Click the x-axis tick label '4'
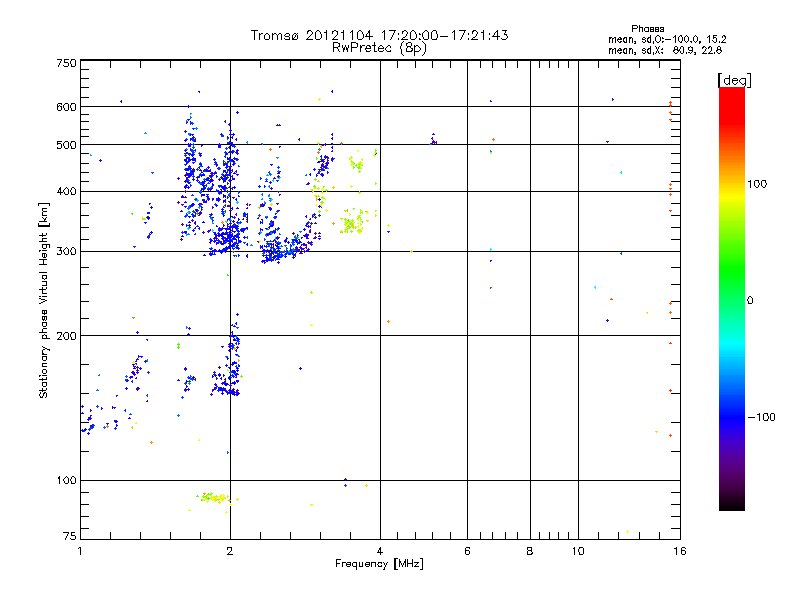The image size is (800, 600). point(380,551)
